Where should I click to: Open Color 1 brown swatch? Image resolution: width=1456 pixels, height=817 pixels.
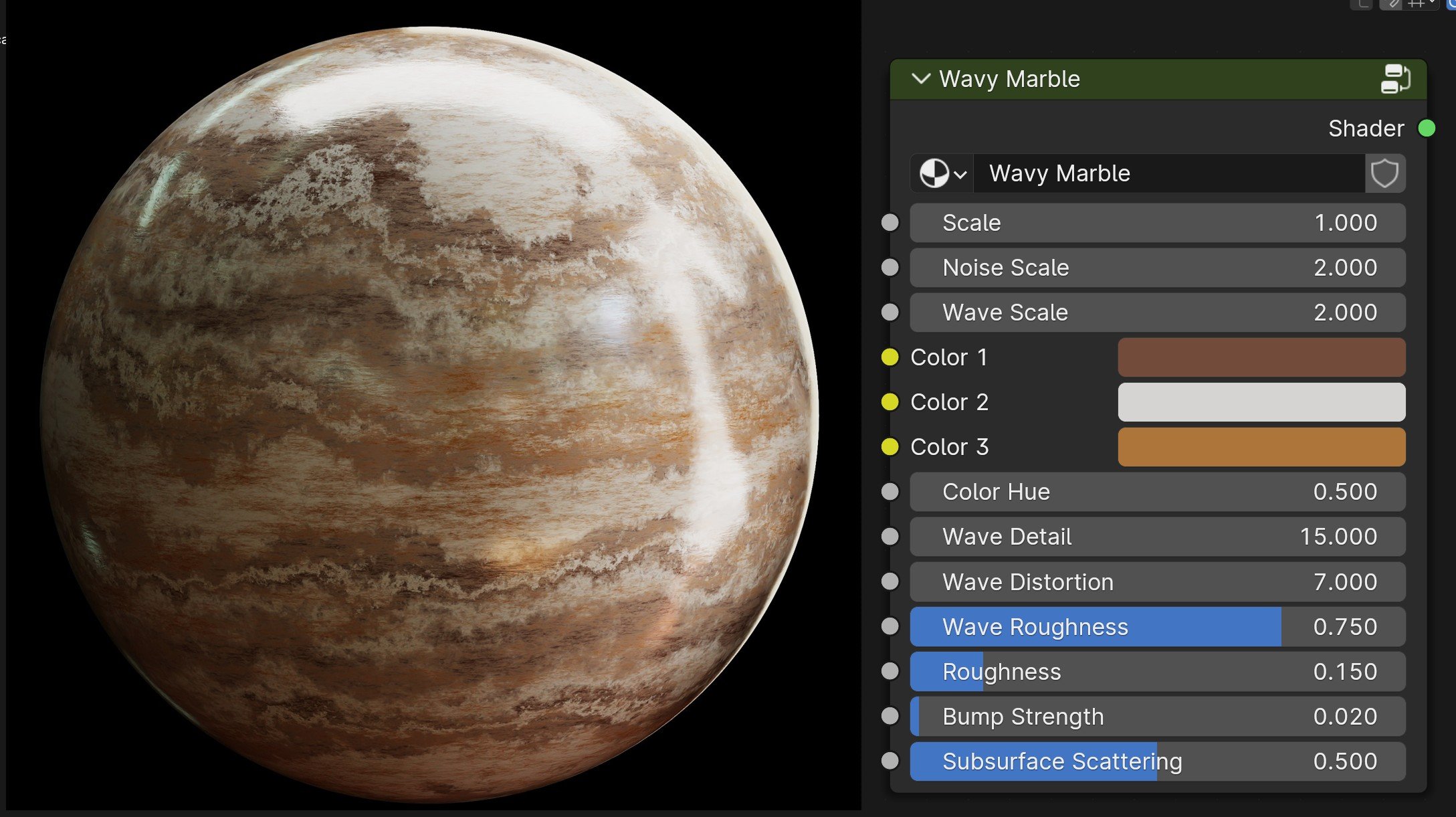pos(1261,357)
